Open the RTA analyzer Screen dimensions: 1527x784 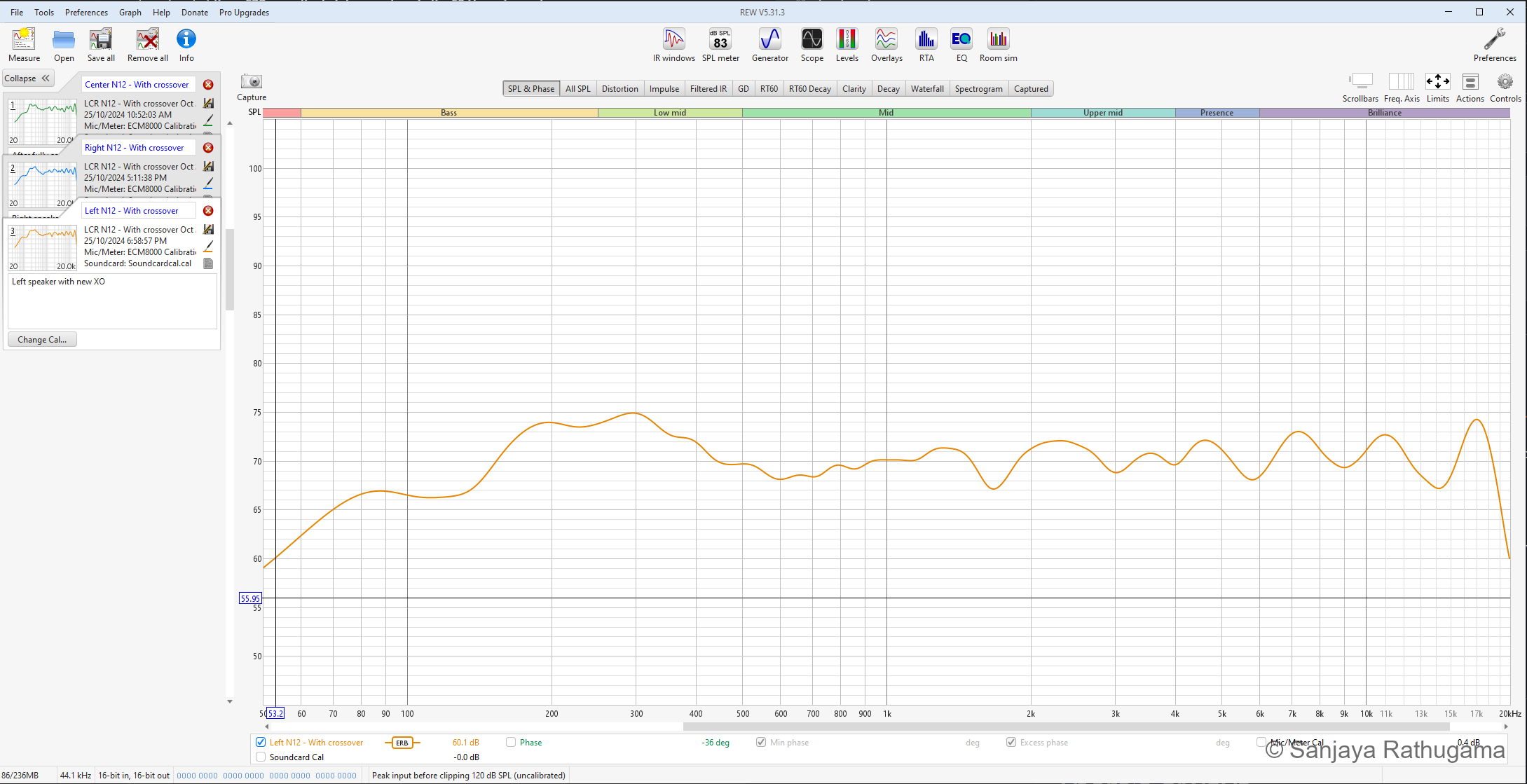(x=926, y=39)
